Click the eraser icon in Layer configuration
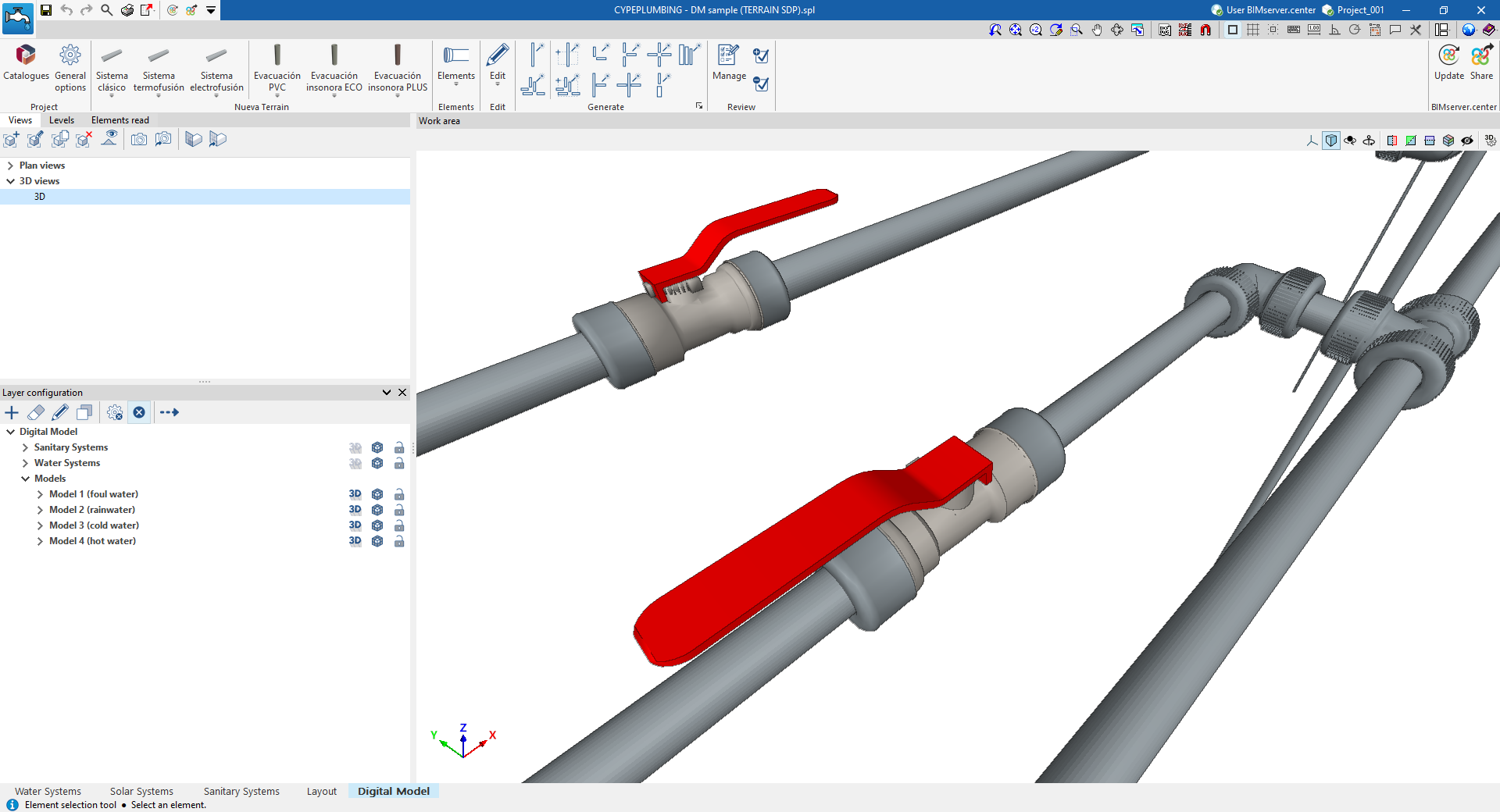1500x812 pixels. point(36,412)
